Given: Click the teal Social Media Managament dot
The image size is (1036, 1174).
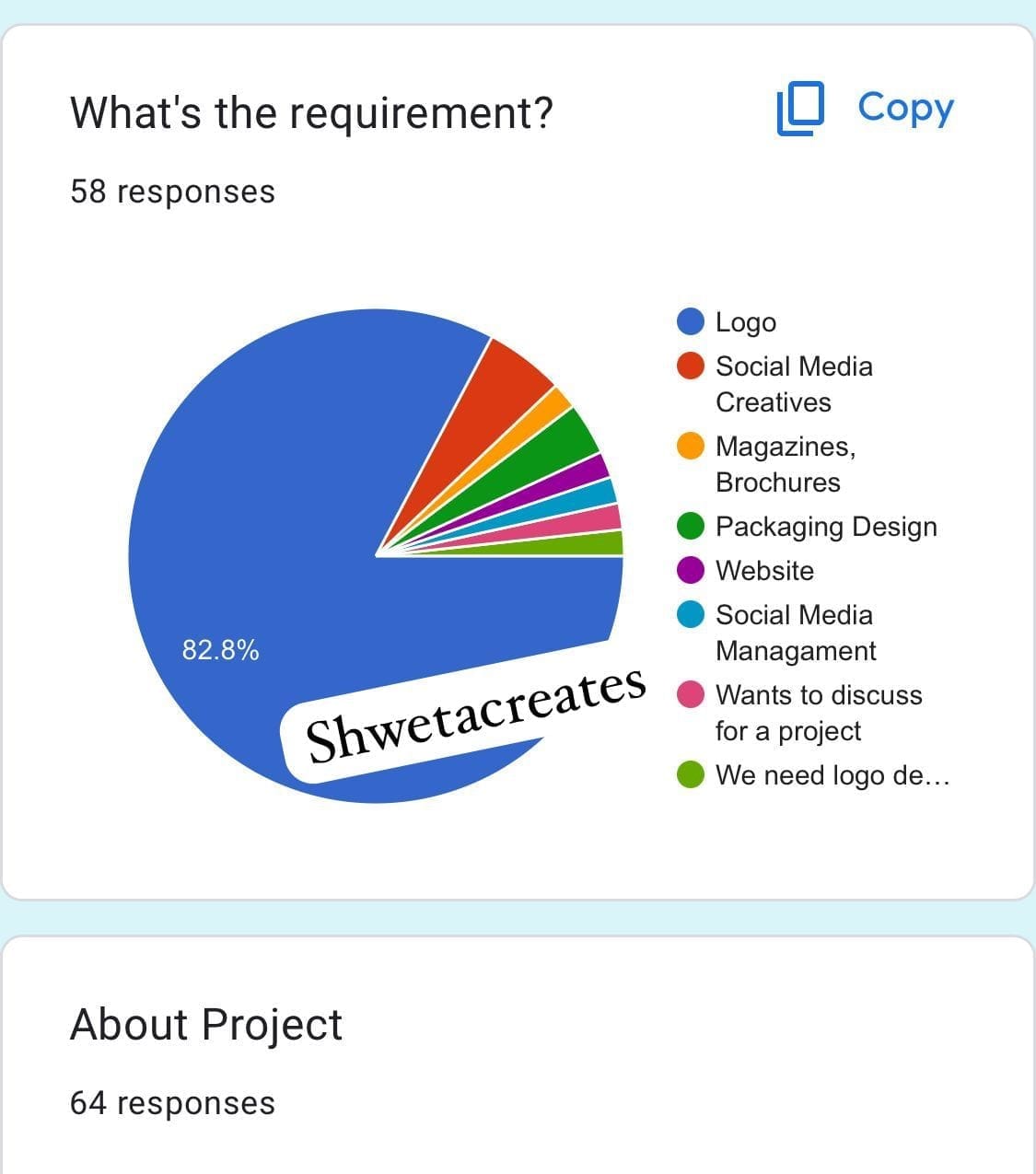Looking at the screenshot, I should point(691,614).
